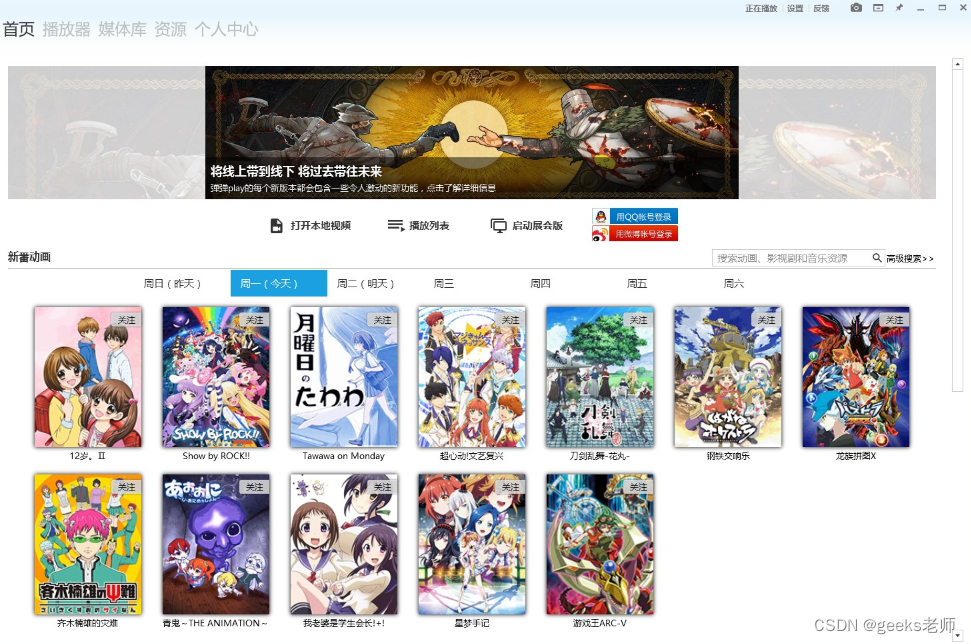Toggle 关注 on the 钢铁交响乐 poster
The width and height of the screenshot is (971, 644).
pyautogui.click(x=767, y=320)
